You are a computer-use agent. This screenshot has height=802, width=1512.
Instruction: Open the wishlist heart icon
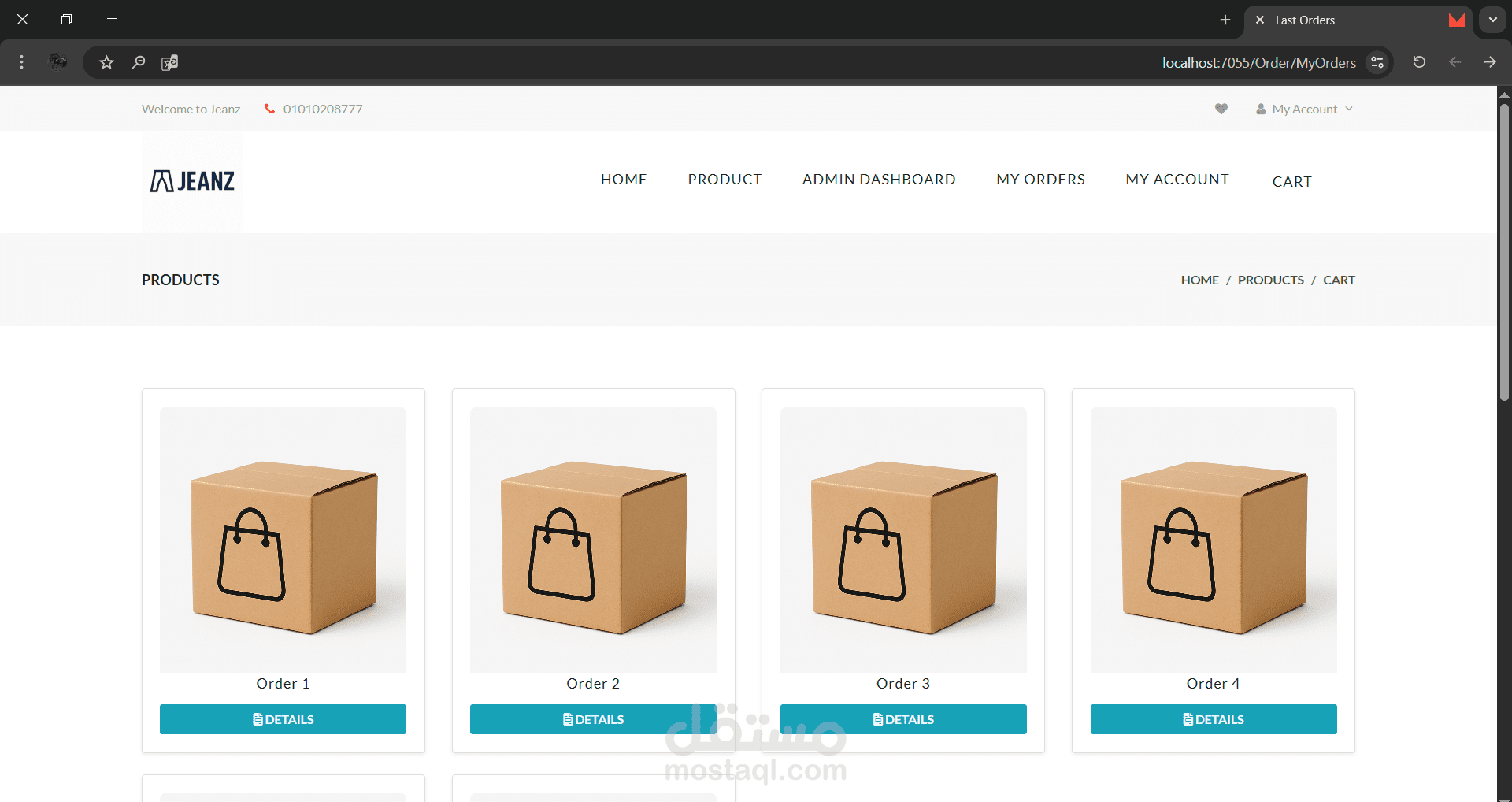point(1221,109)
